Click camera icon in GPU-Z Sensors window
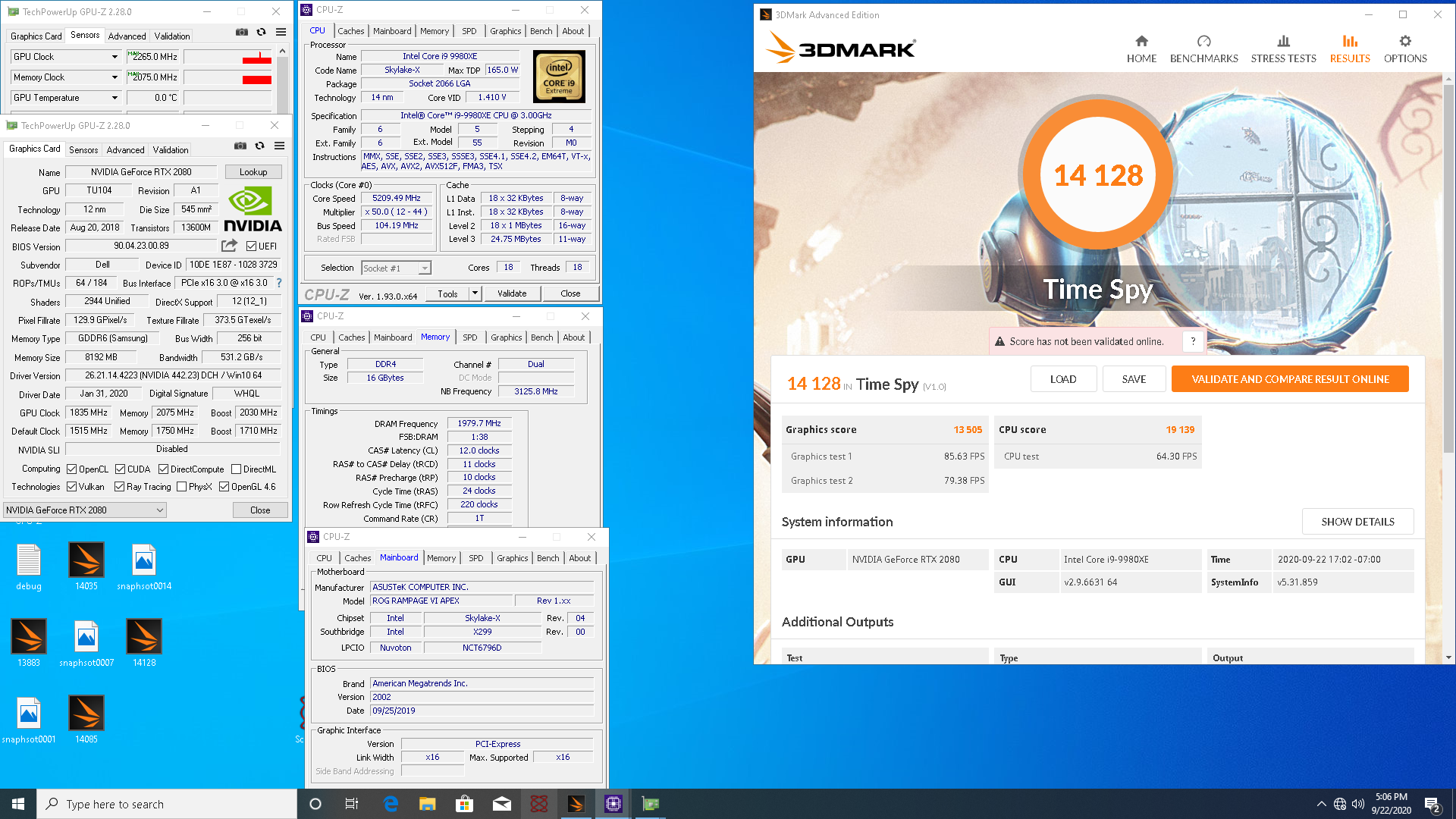 [x=242, y=32]
